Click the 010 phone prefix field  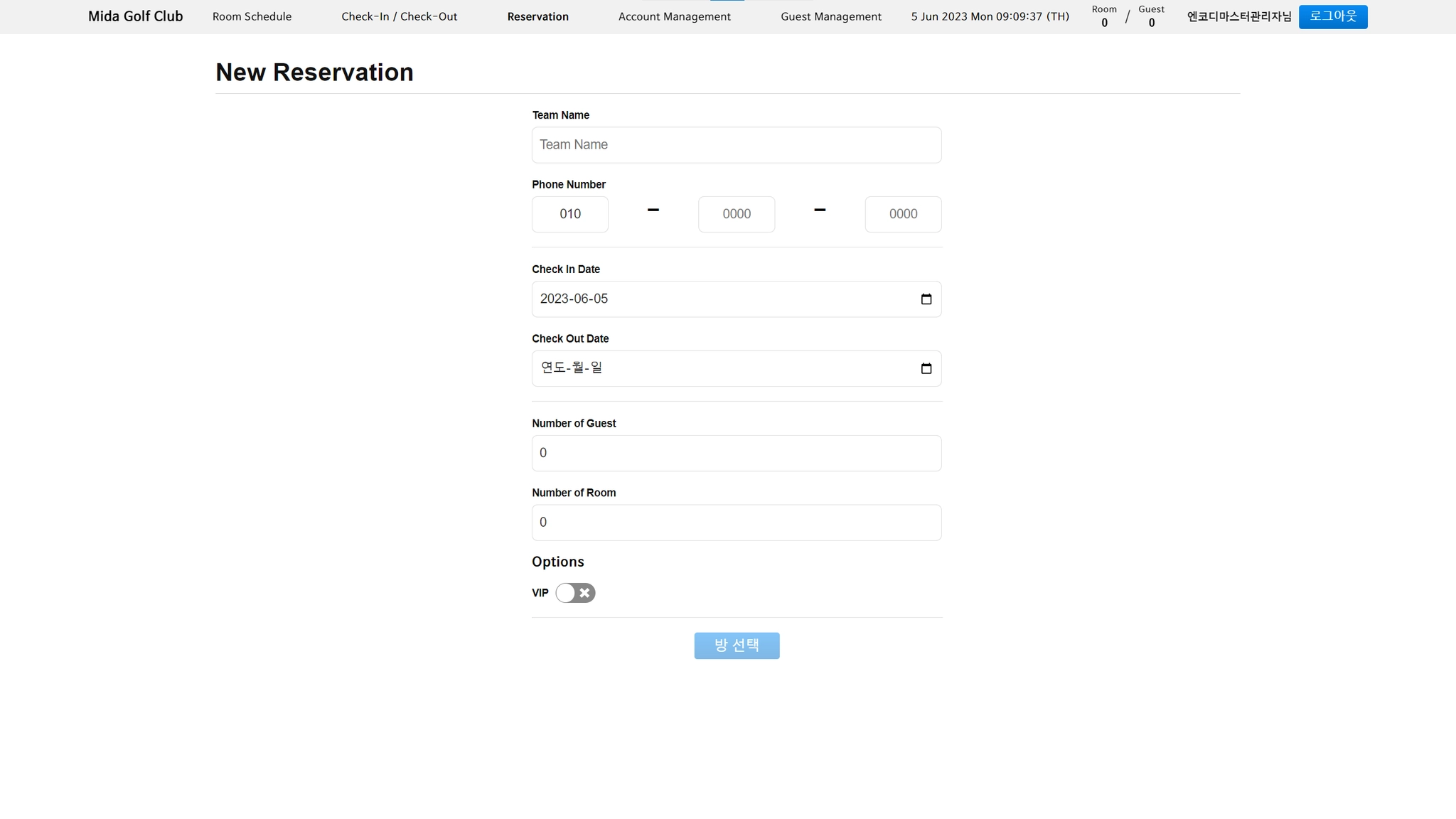point(569,214)
